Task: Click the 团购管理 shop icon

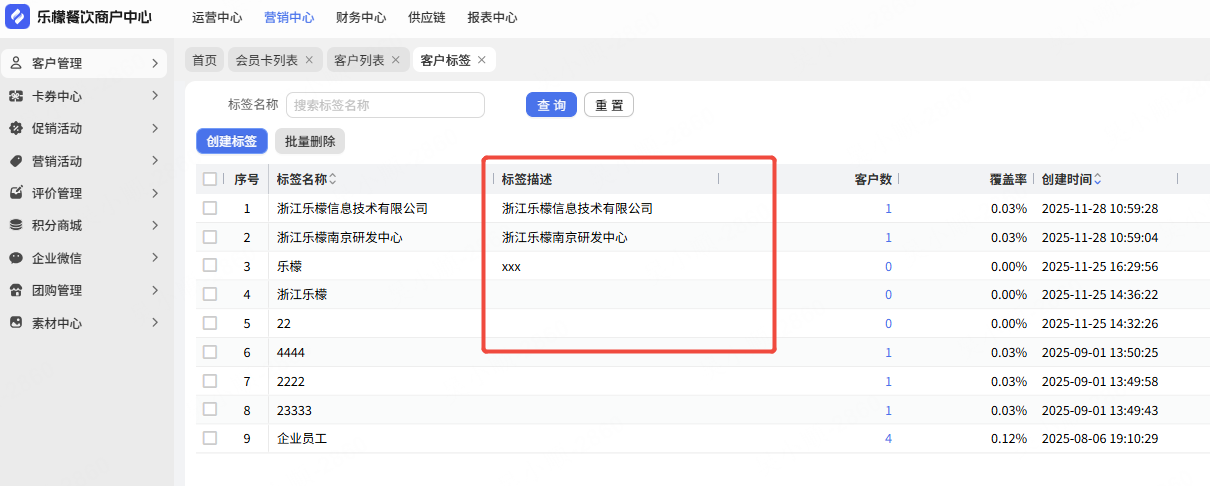Action: (x=16, y=290)
